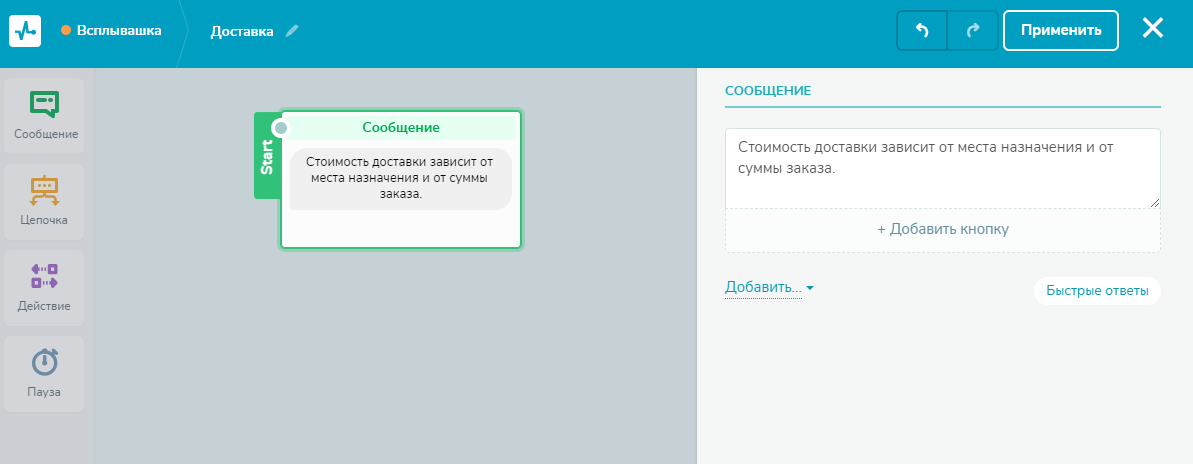Click the СООБЩЕНИЕ panel tab
Viewport: 1193px width, 464px height.
[768, 91]
